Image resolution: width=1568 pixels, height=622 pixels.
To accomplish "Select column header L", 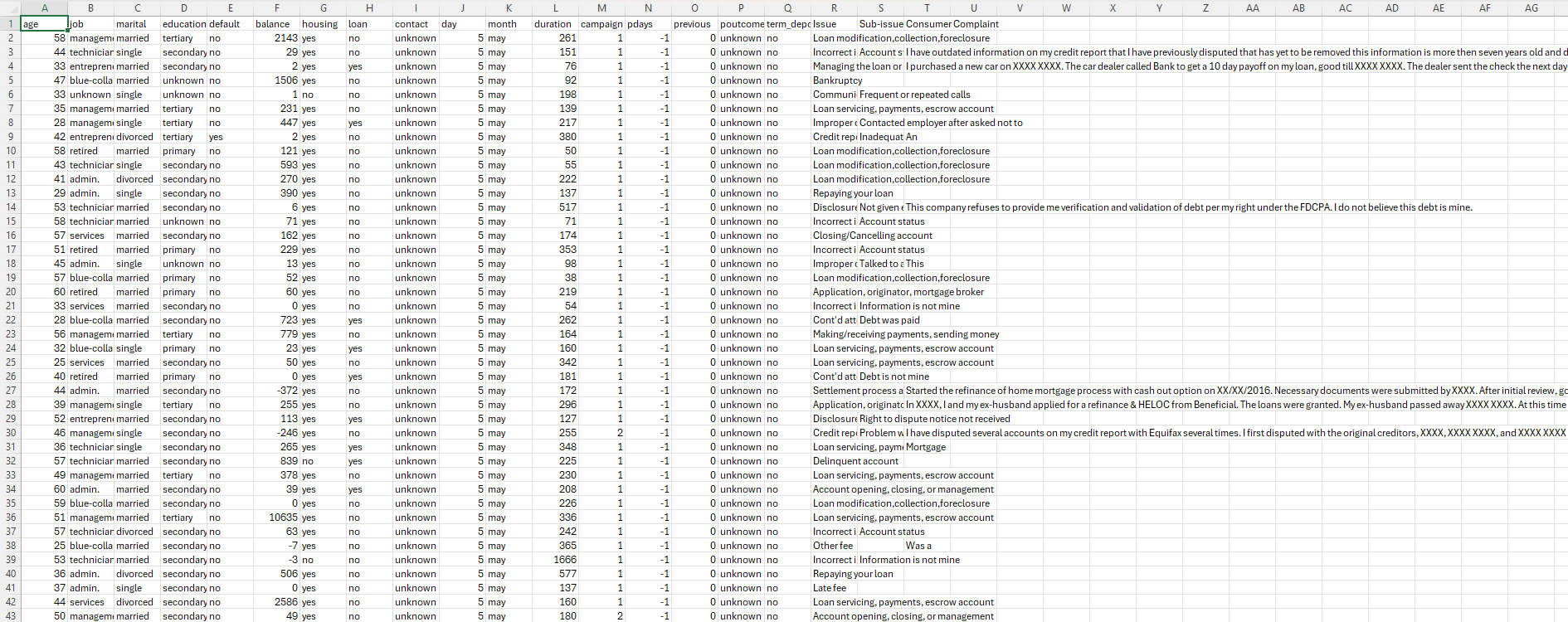I will (x=555, y=7).
